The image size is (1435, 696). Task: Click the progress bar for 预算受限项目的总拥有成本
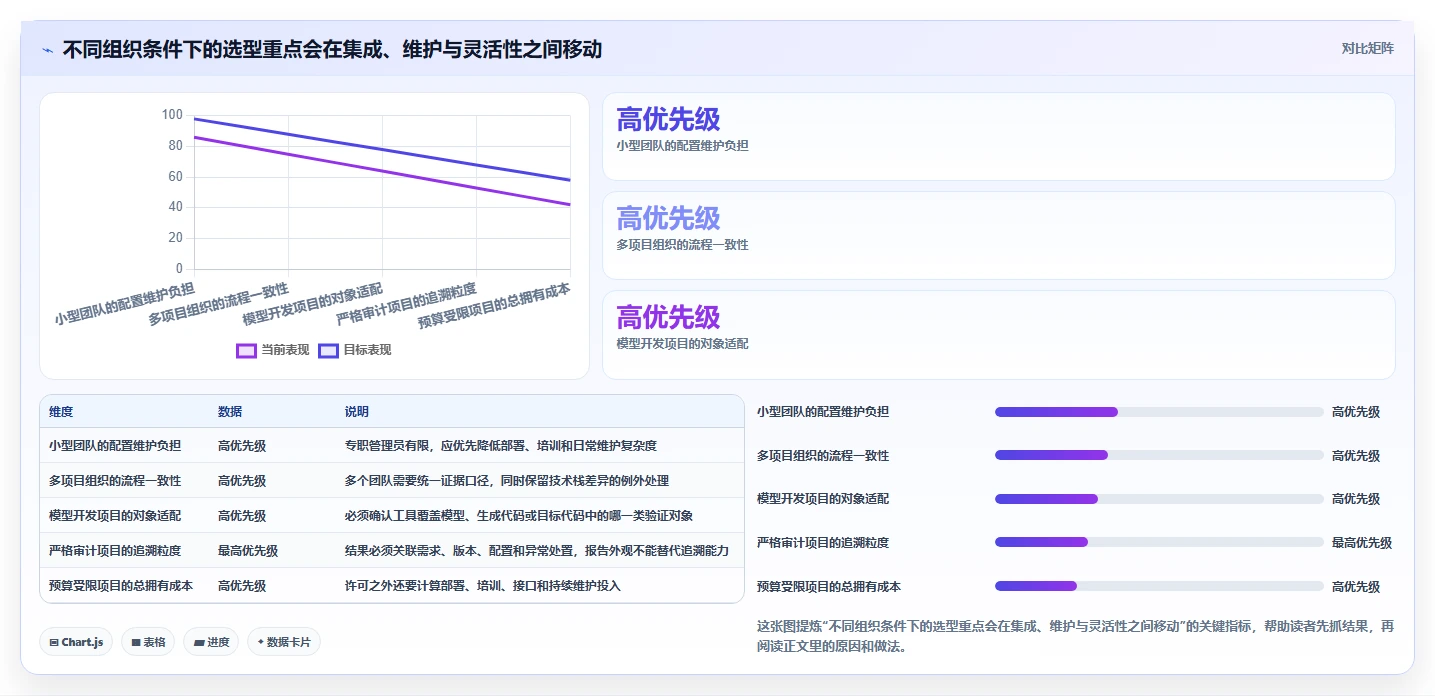(1159, 586)
